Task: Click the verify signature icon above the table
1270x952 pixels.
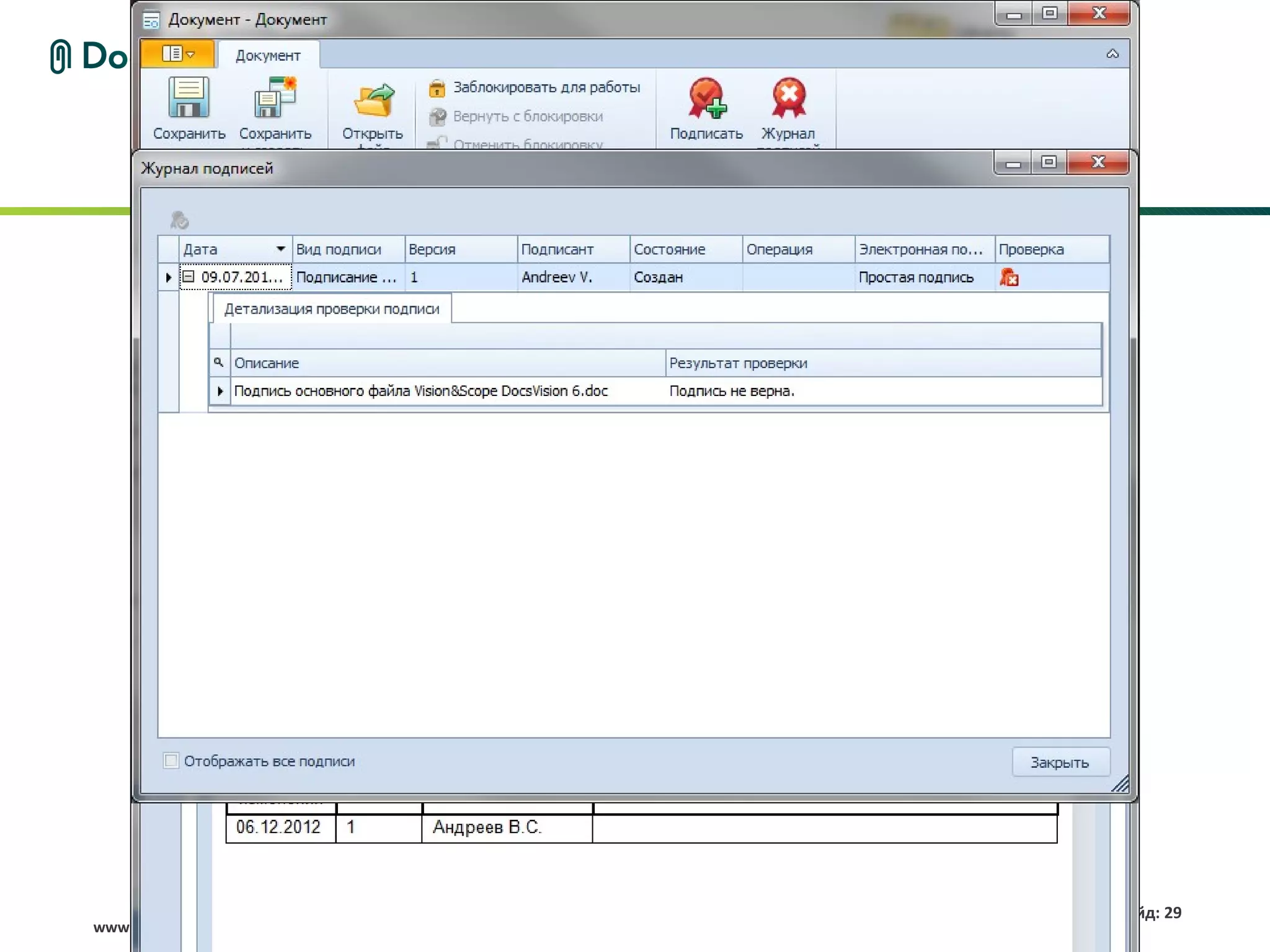Action: [x=179, y=220]
